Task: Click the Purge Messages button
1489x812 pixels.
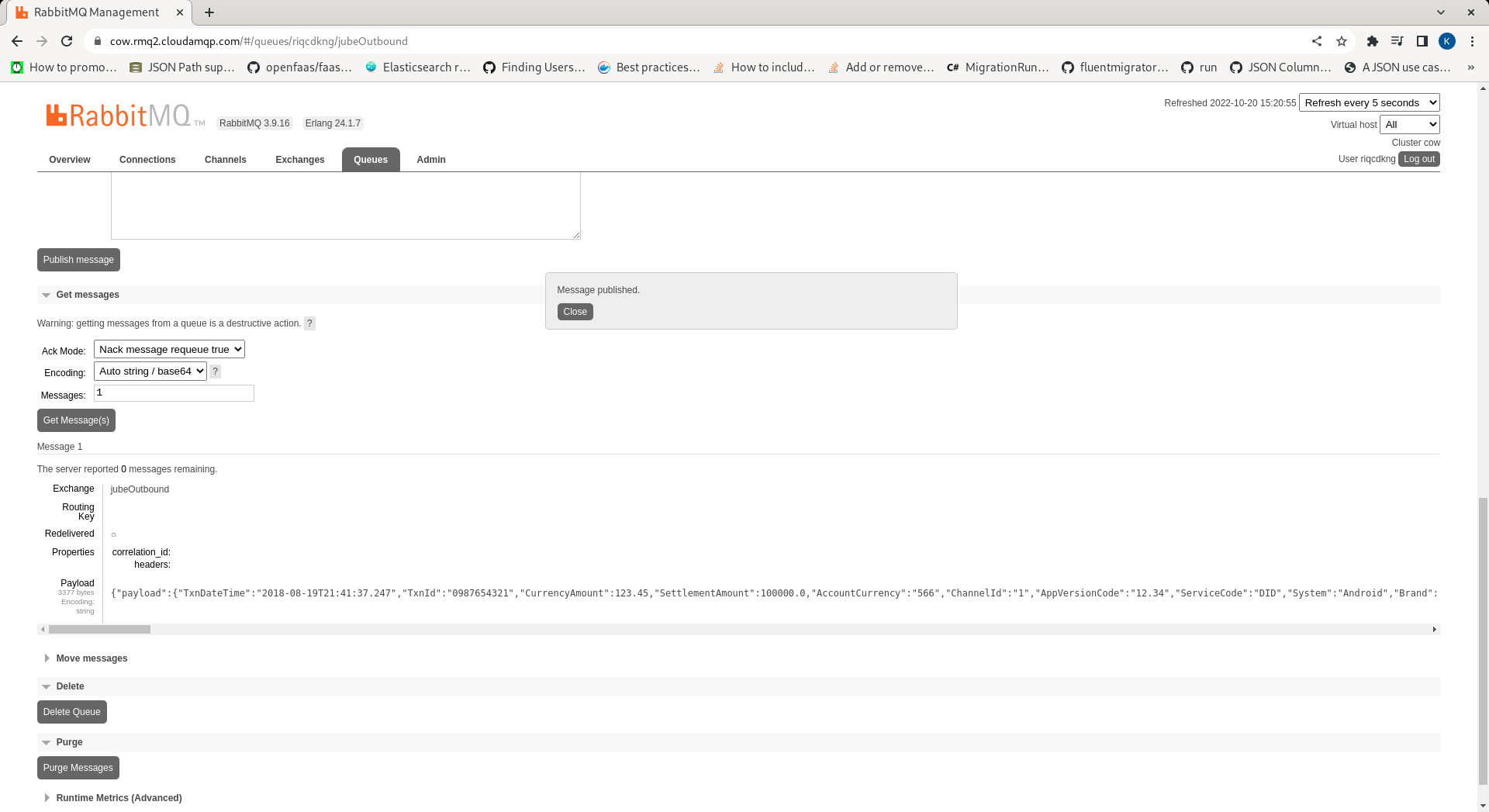Action: 78,768
